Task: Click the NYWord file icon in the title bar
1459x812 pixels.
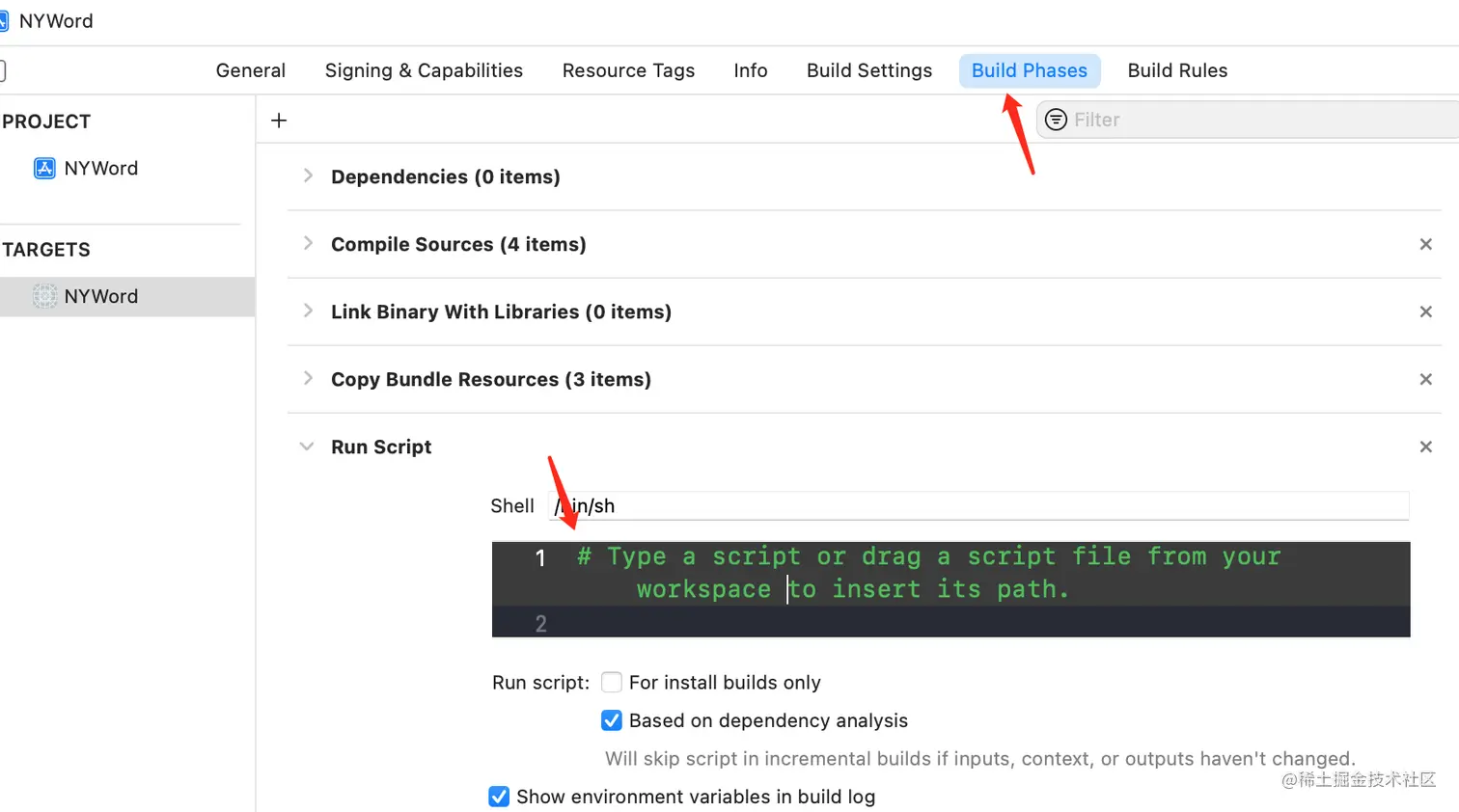Action: (3, 21)
